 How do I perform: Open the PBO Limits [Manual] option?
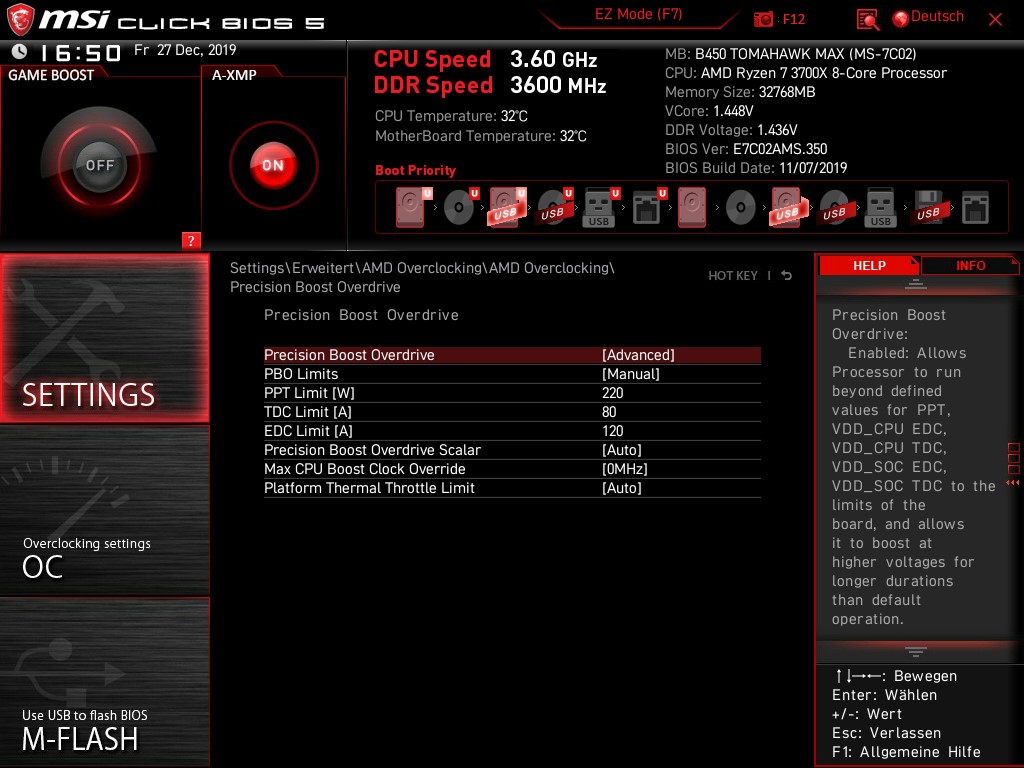512,374
